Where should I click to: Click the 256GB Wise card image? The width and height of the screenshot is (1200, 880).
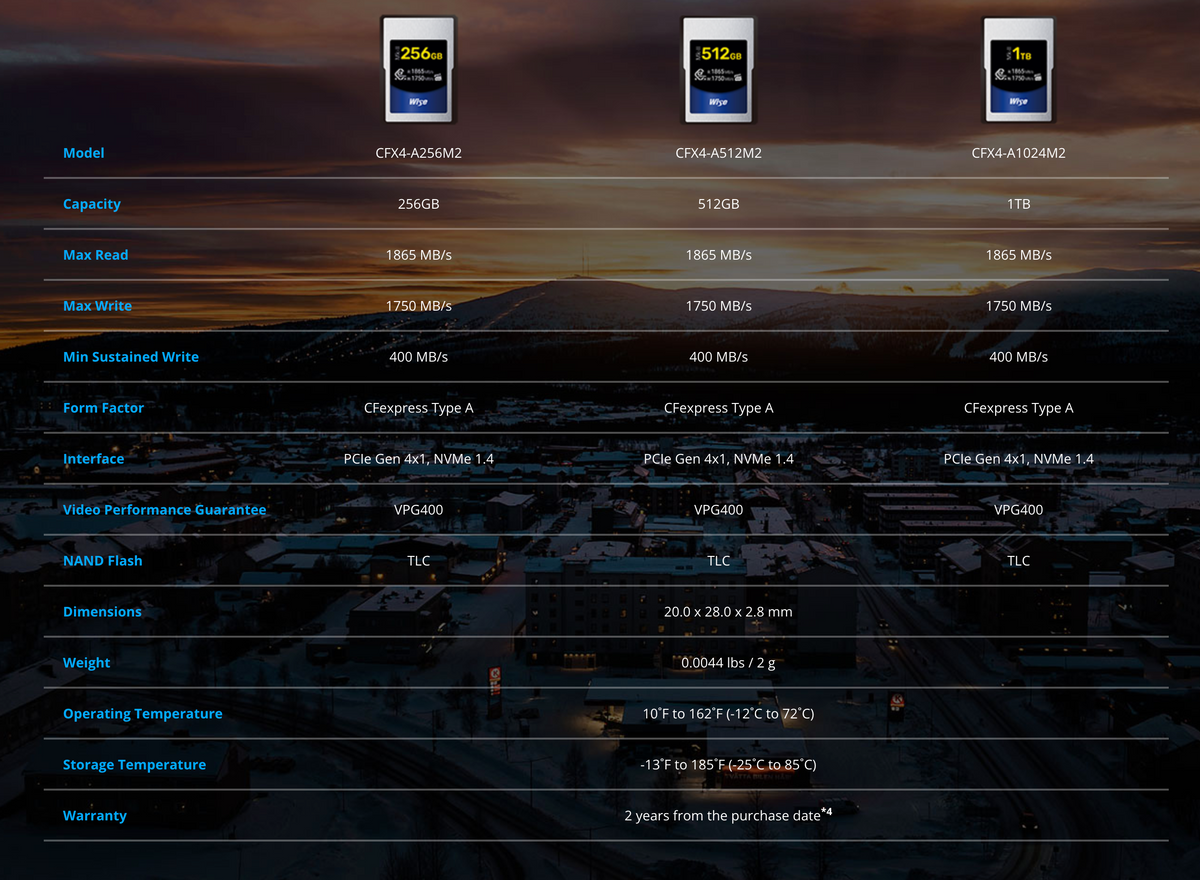click(419, 68)
